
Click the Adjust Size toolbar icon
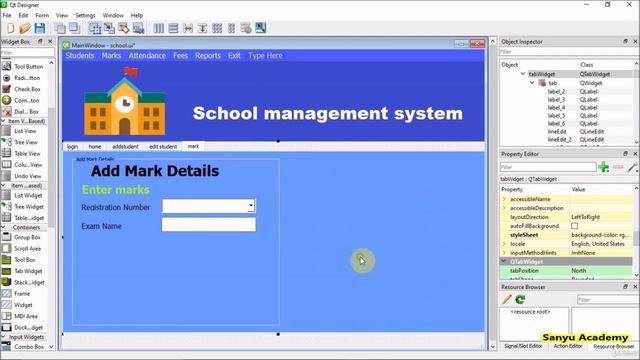(x=260, y=28)
